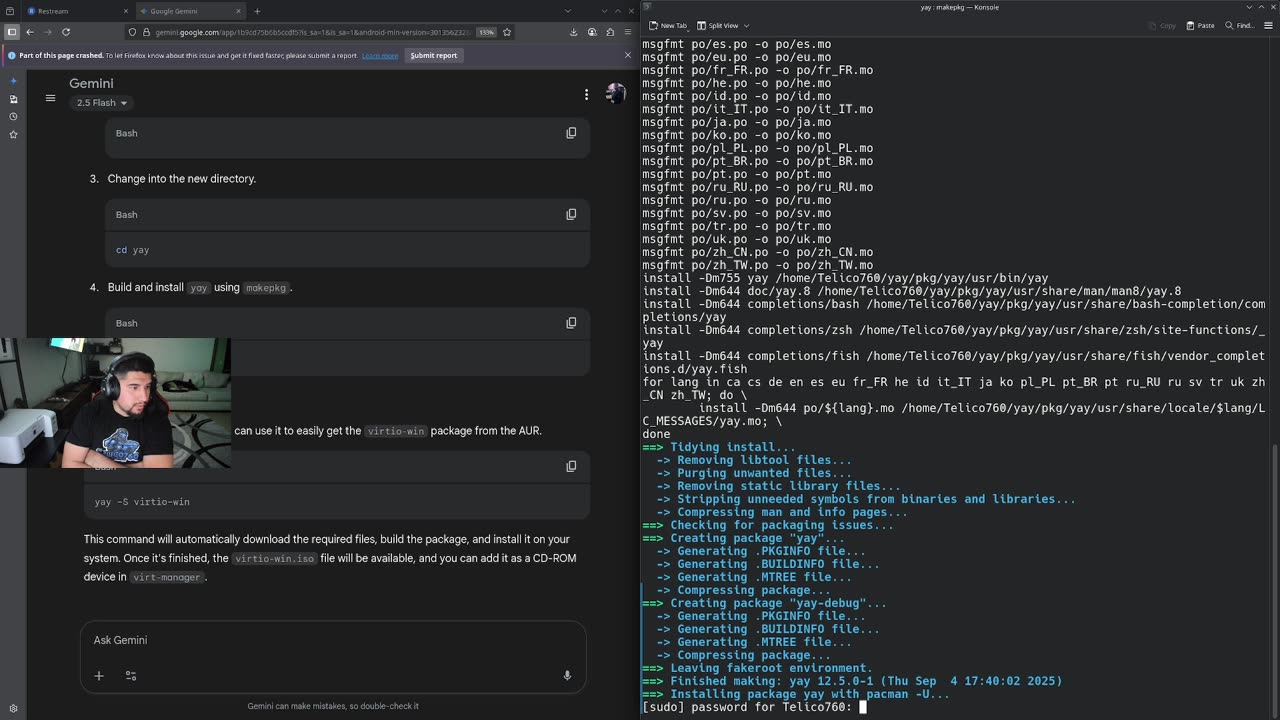
Task: Copy the first Bash code block
Action: tap(571, 133)
